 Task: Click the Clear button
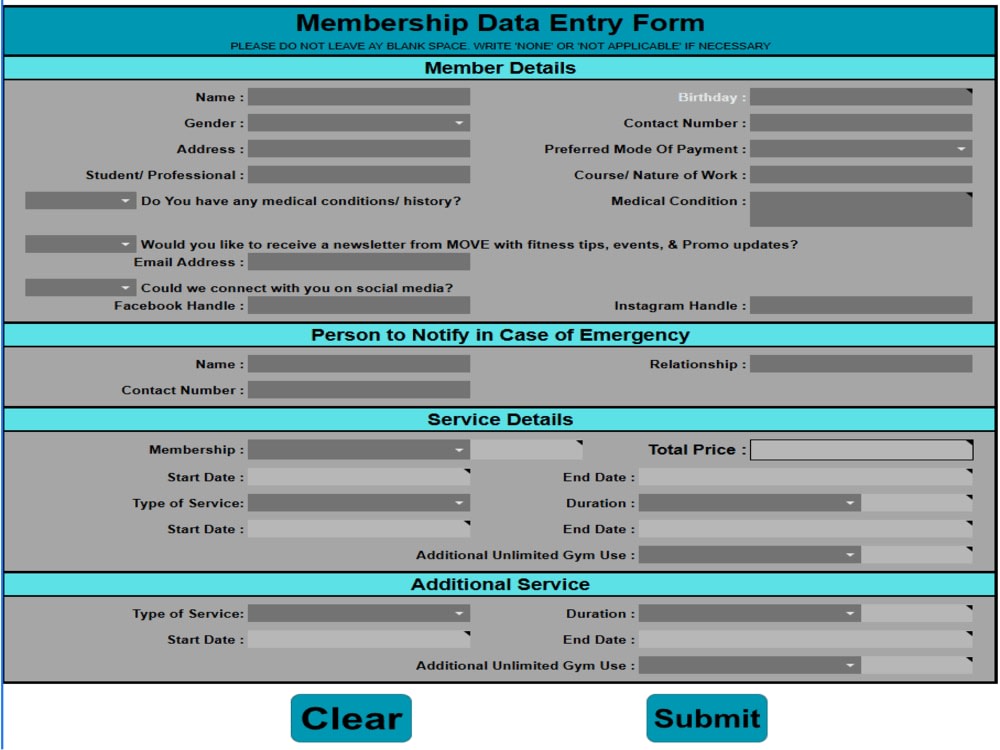[x=351, y=718]
